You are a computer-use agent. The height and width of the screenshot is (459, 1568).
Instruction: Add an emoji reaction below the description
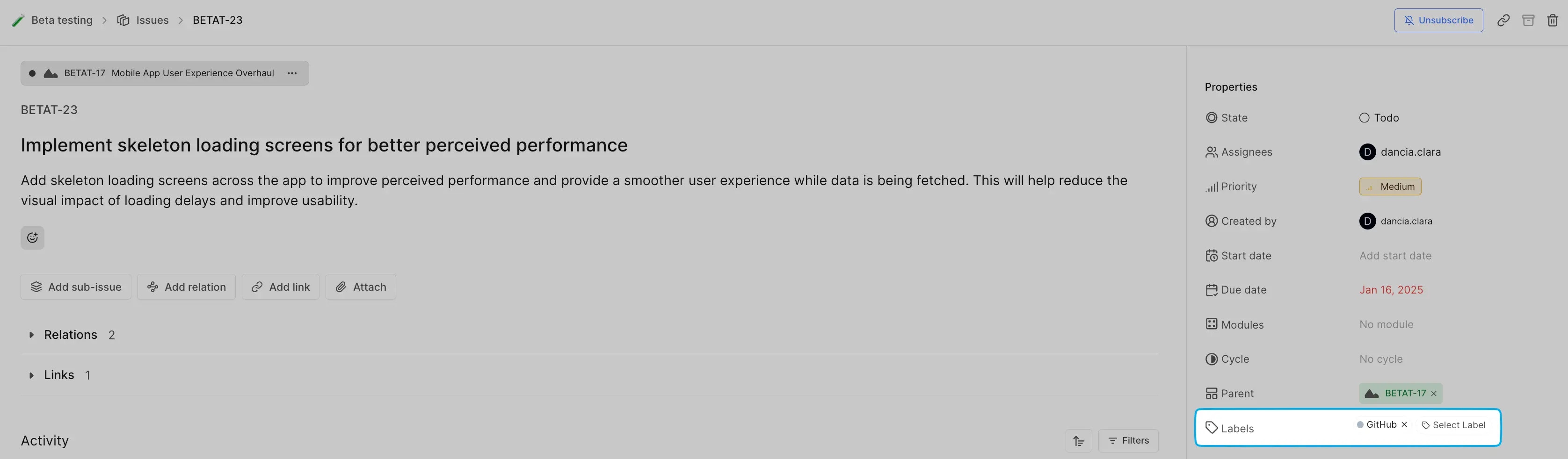[32, 238]
